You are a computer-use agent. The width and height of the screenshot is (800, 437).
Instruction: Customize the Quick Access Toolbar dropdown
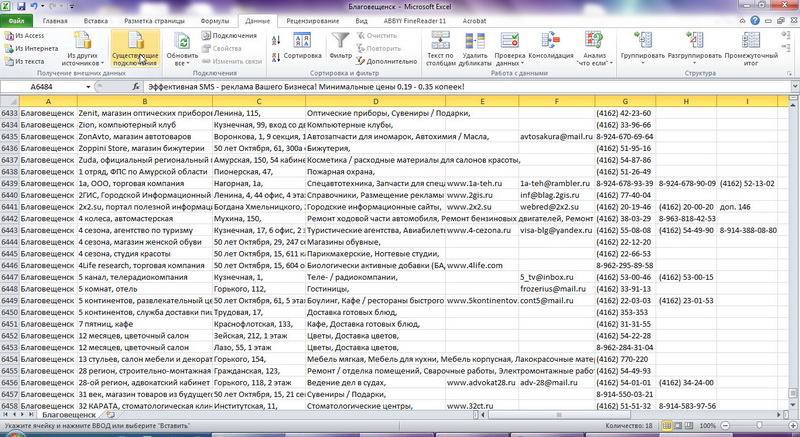pos(71,7)
